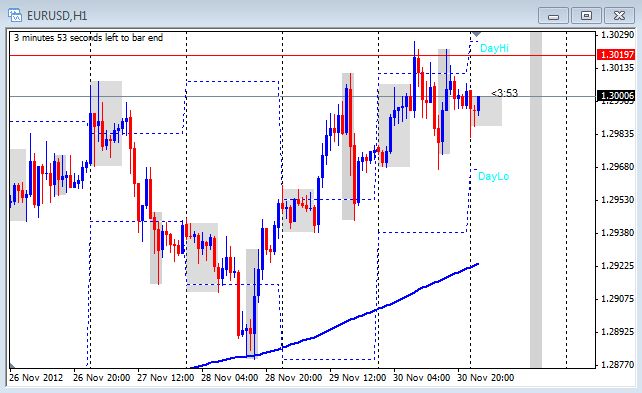Click the 1.30290 price scale value
The width and height of the screenshot is (642, 393).
pyautogui.click(x=617, y=35)
